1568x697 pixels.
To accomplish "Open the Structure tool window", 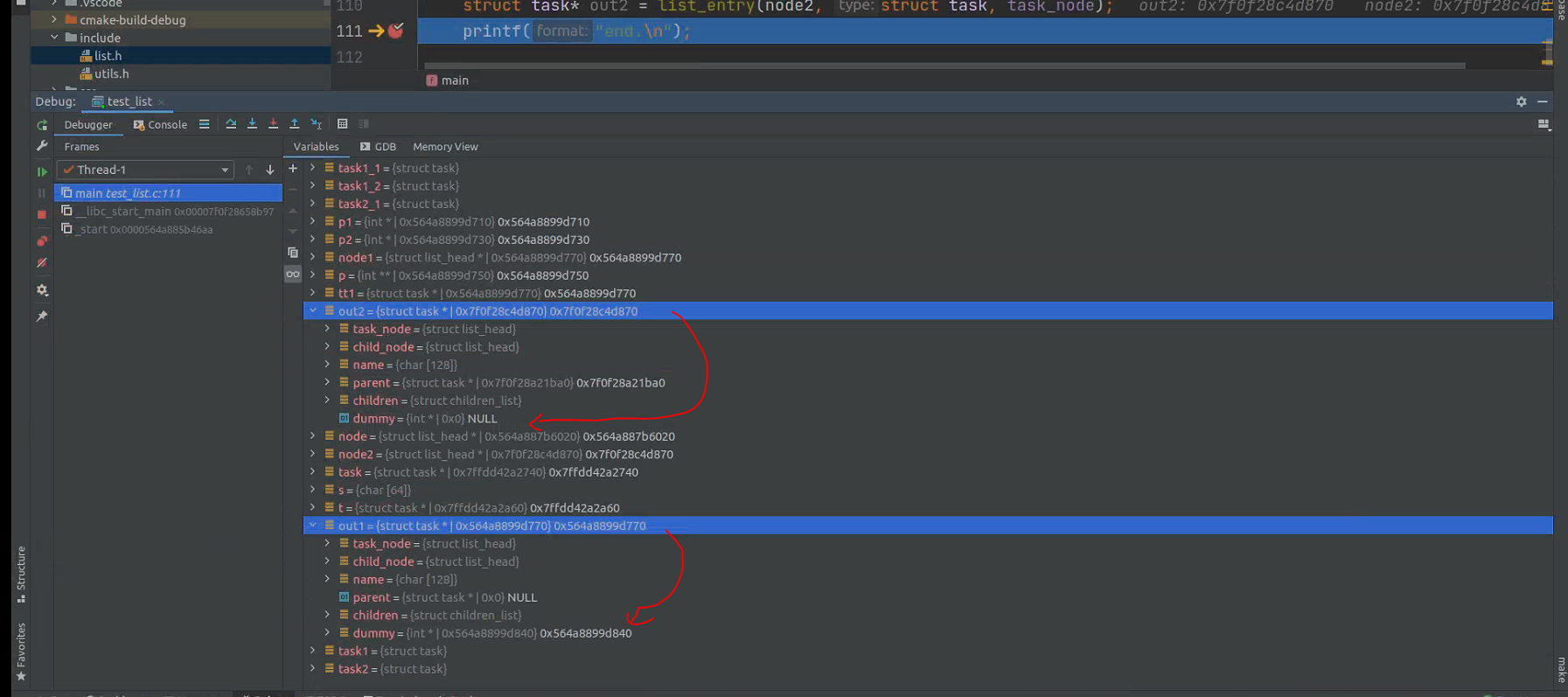I will click(x=21, y=575).
